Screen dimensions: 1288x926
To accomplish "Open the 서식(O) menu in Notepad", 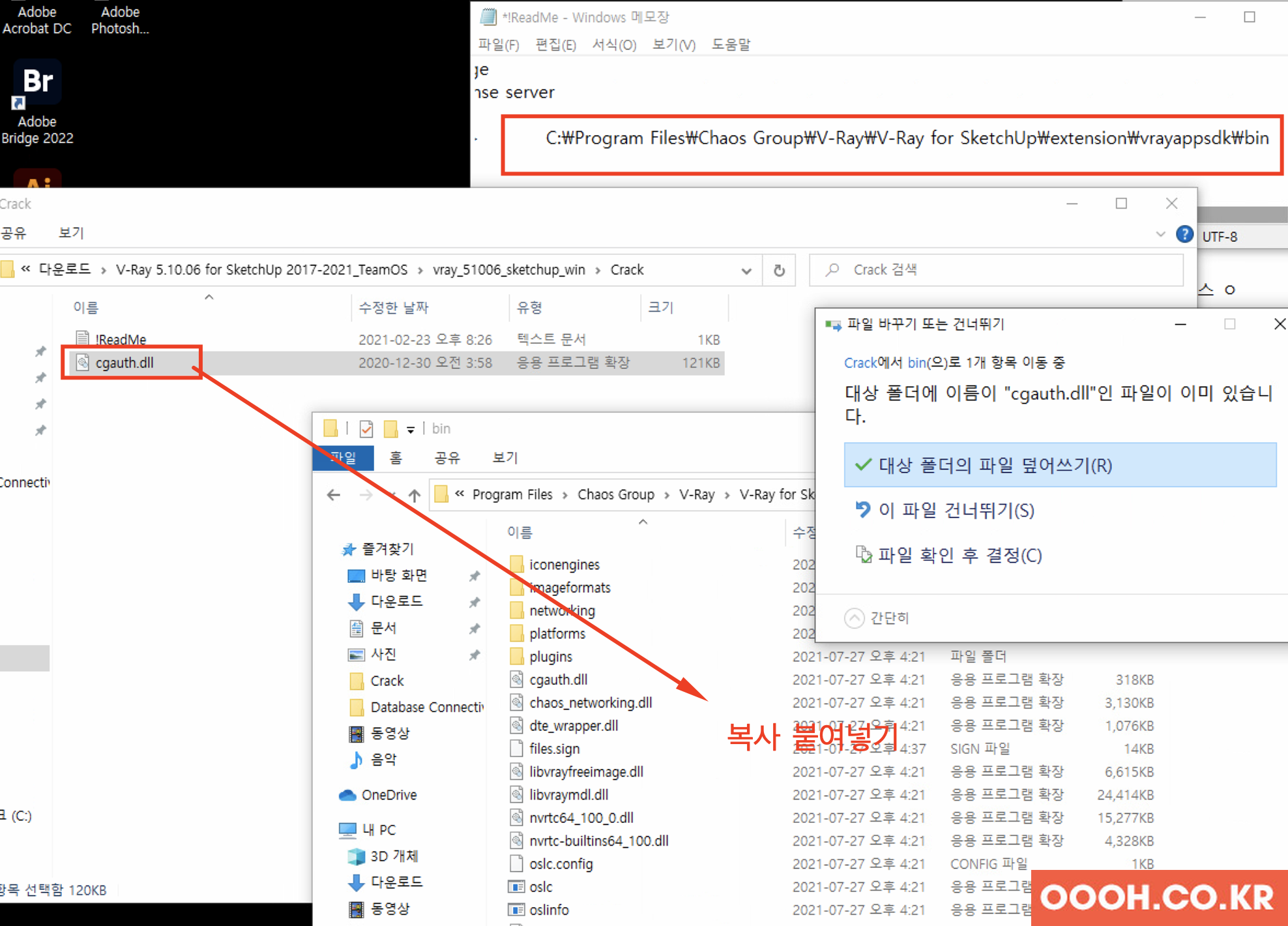I will [613, 44].
